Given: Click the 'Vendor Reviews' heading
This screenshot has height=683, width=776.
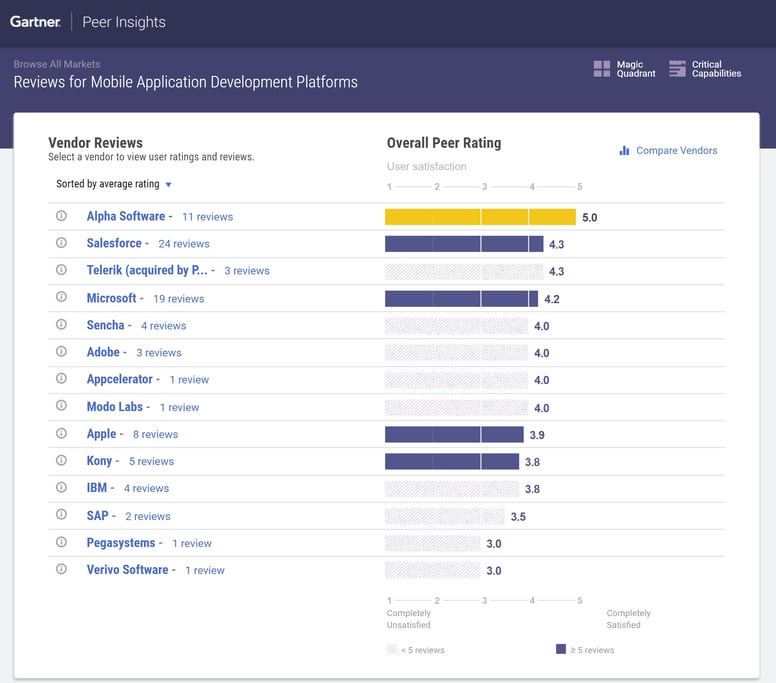Looking at the screenshot, I should (96, 143).
